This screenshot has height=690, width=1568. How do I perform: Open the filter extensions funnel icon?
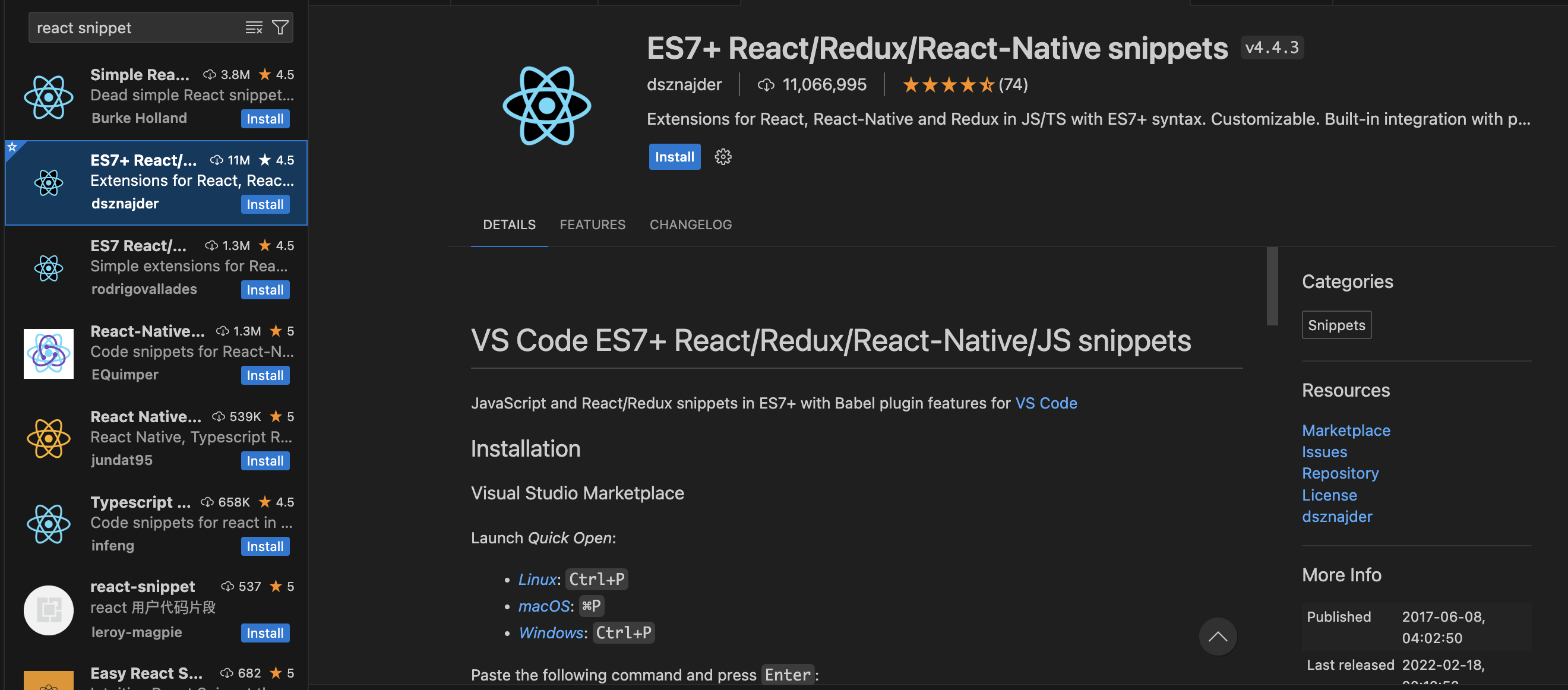280,27
